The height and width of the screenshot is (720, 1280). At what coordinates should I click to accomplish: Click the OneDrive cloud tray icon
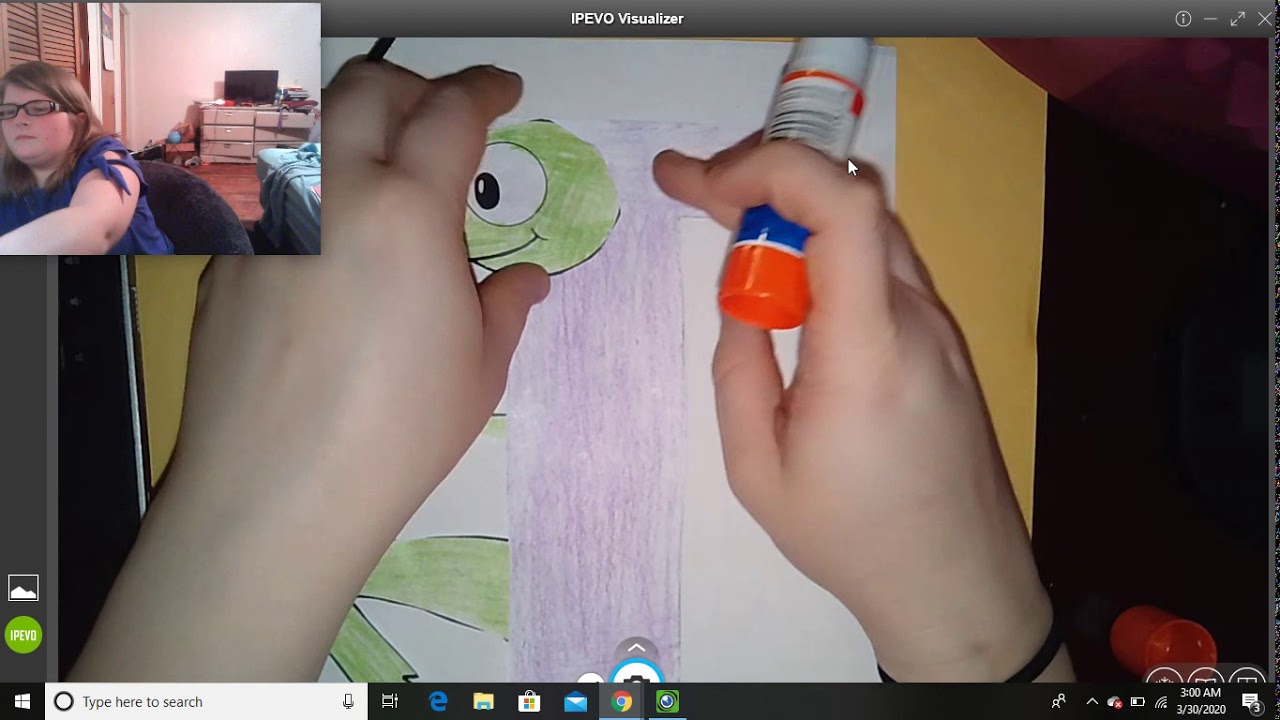tap(1115, 702)
